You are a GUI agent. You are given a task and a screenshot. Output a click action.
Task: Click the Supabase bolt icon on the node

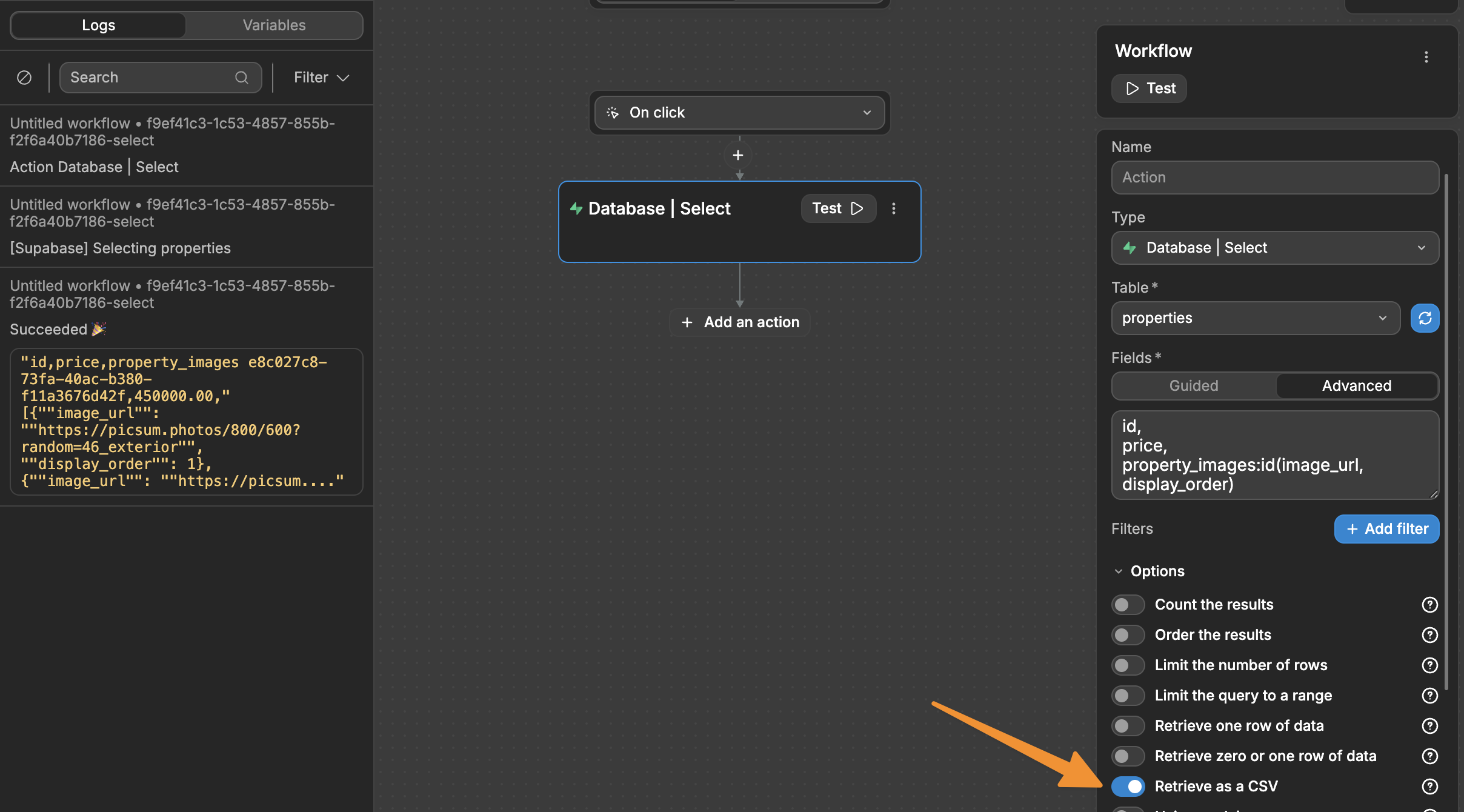tap(576, 208)
